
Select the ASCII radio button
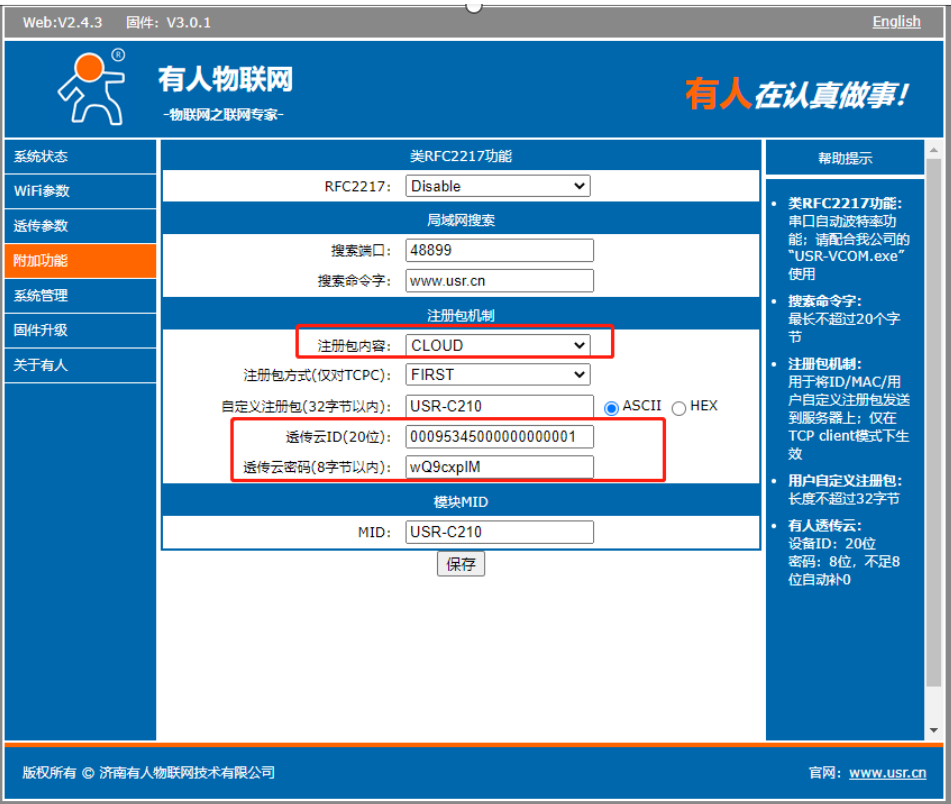click(611, 408)
